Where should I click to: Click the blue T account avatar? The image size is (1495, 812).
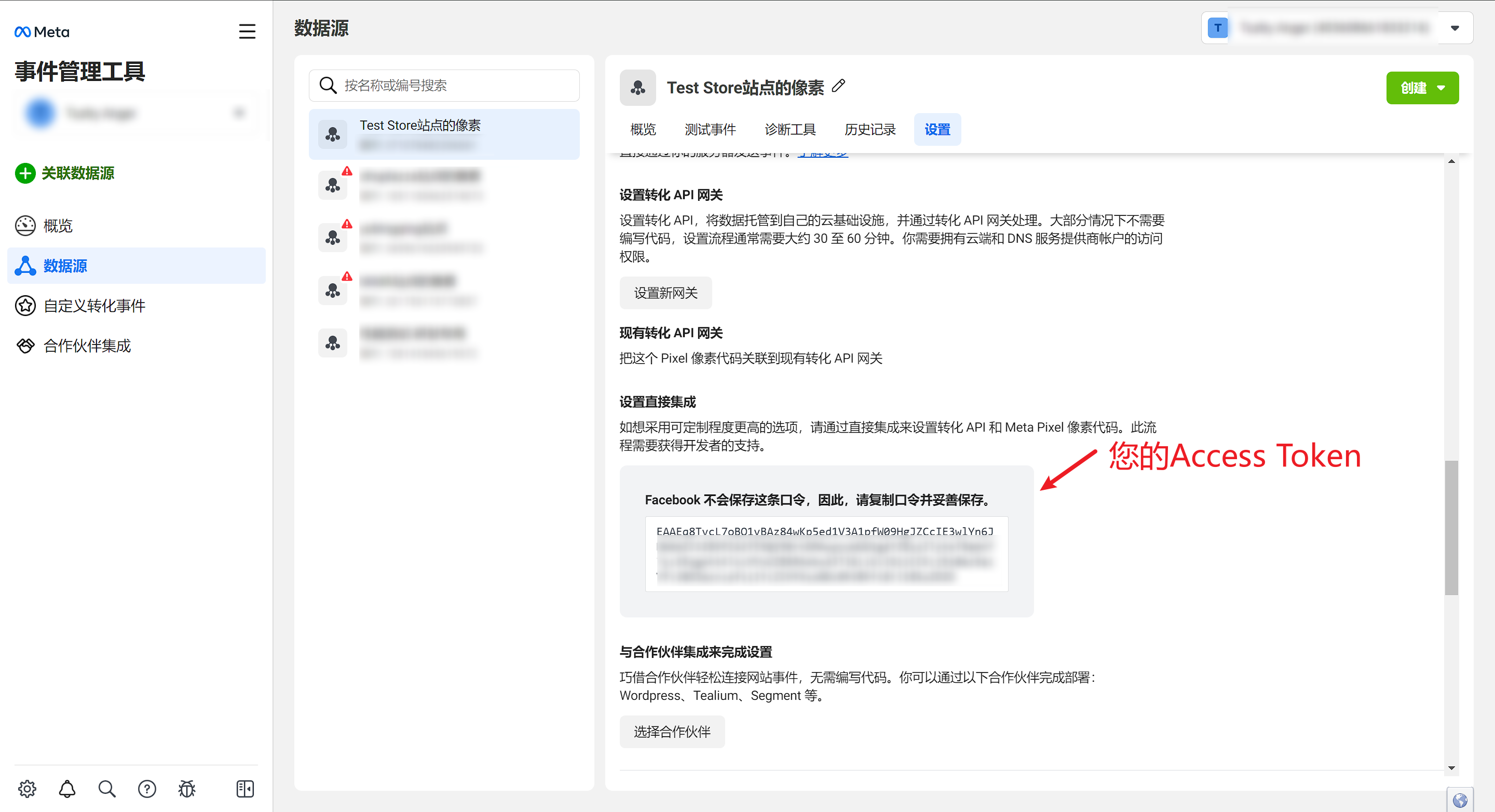tap(1218, 28)
